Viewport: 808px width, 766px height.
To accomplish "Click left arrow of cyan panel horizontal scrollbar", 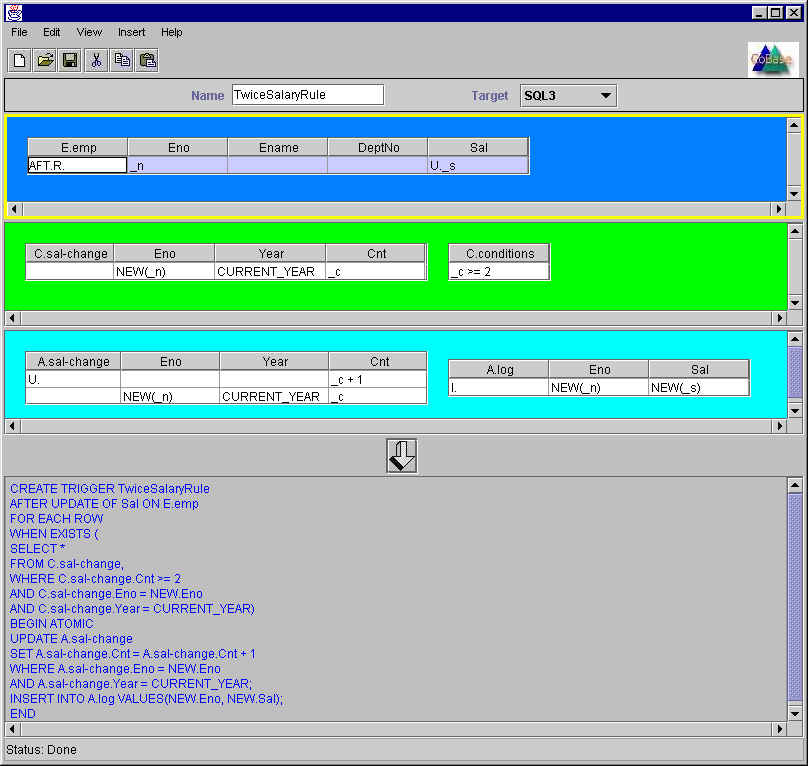I will 12,426.
